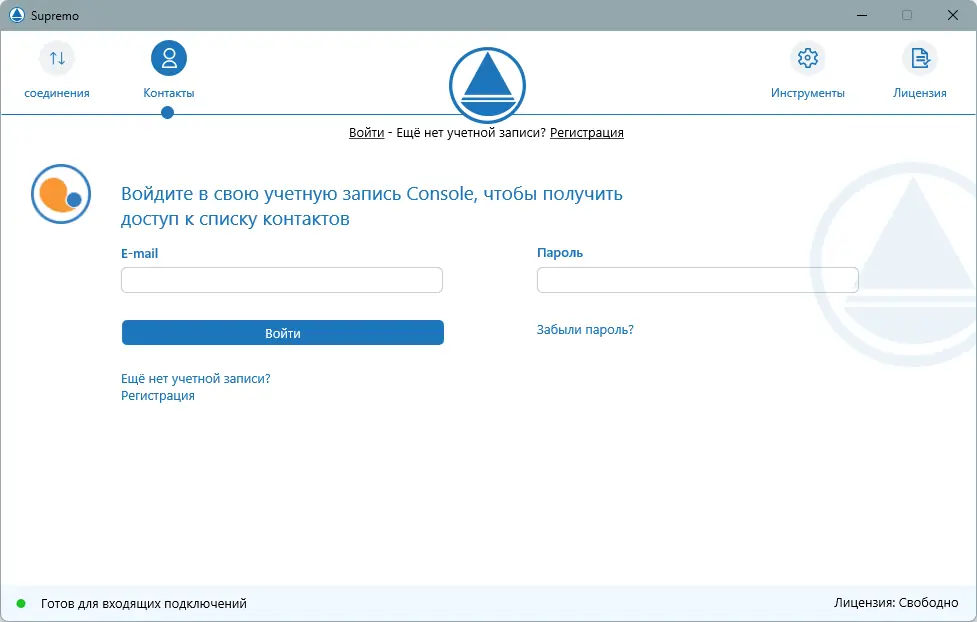
Task: Follow the top Регистрация underlined link
Action: [x=587, y=133]
